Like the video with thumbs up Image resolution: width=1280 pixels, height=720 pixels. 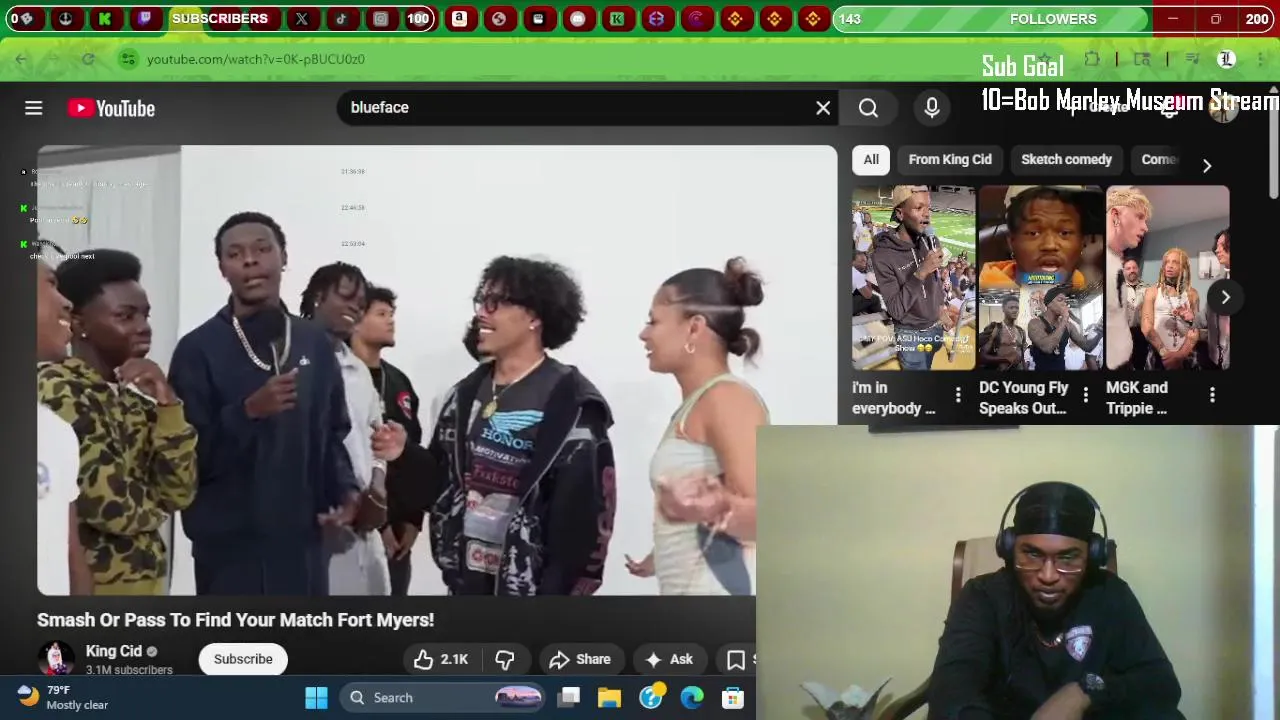tap(440, 659)
